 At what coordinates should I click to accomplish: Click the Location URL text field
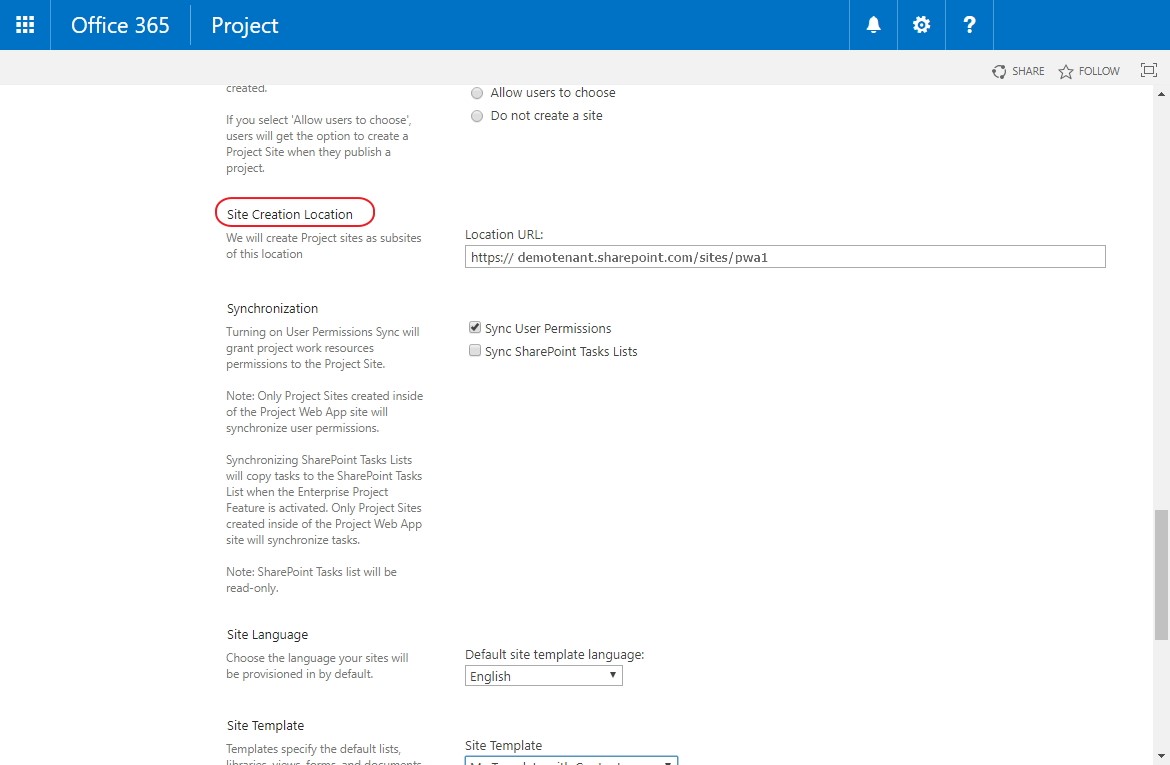point(785,257)
